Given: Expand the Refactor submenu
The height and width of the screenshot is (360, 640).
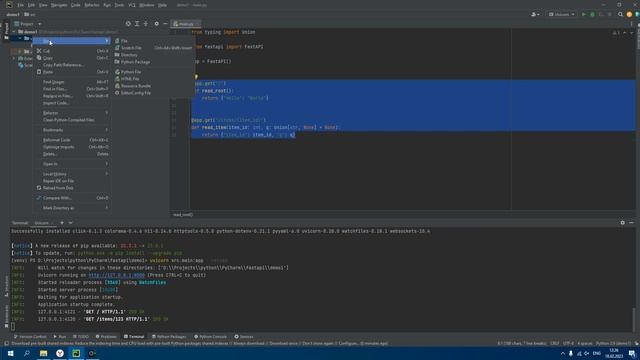Looking at the screenshot, I should 72,113.
